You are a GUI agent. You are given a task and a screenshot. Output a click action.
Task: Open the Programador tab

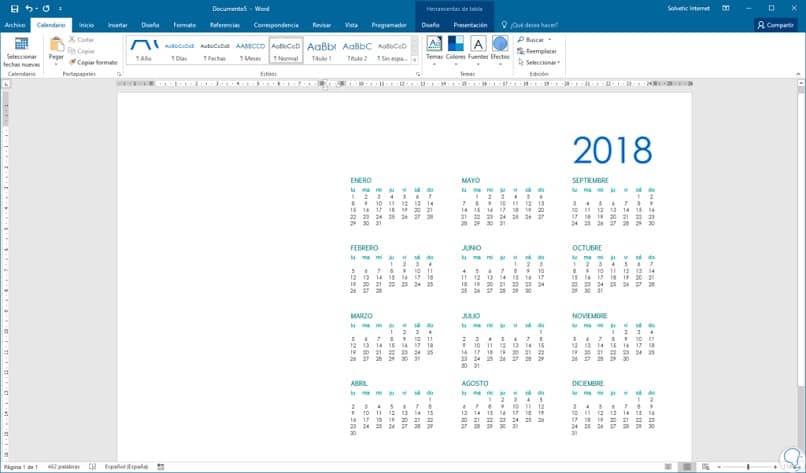[x=389, y=25]
